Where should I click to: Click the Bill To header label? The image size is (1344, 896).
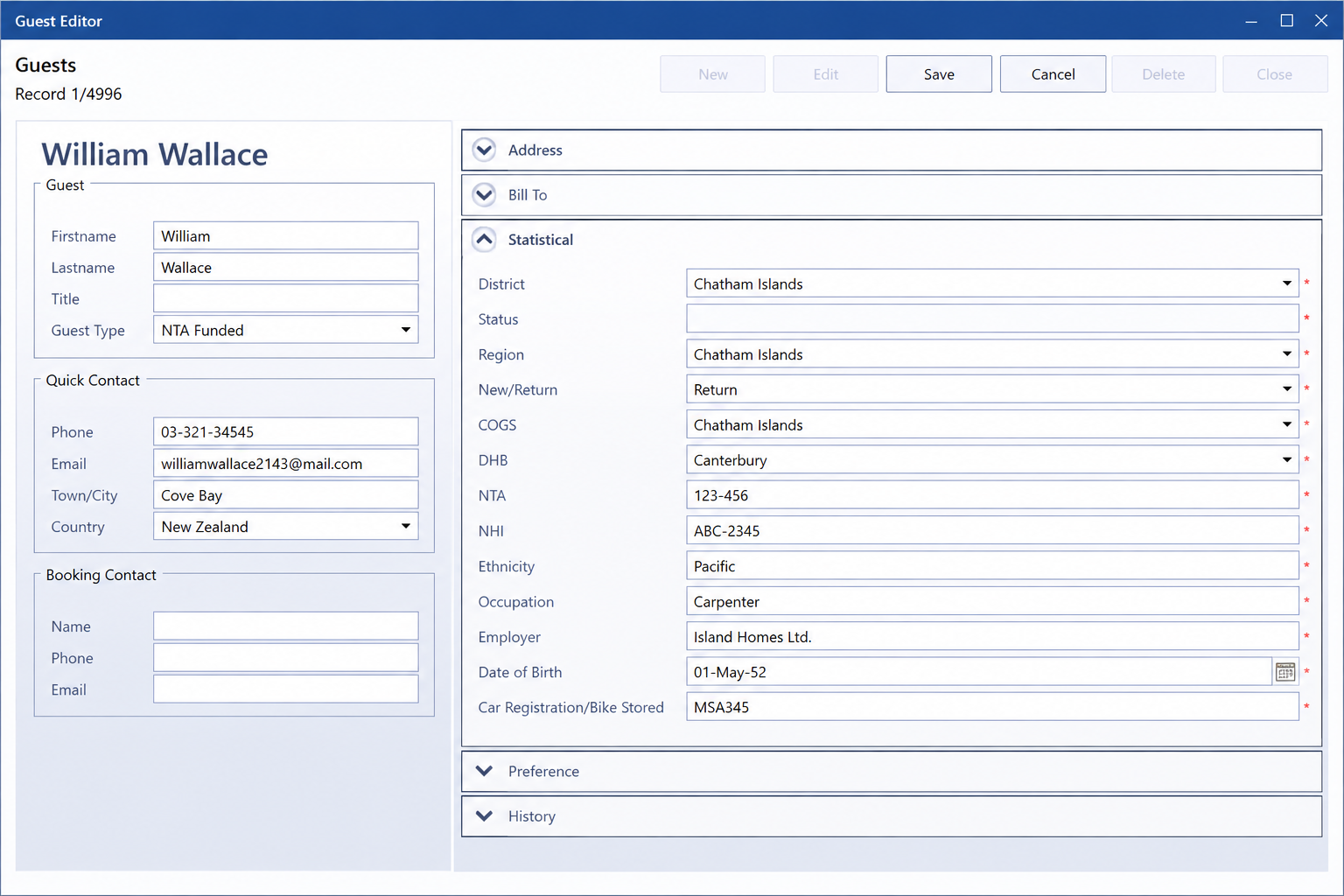coord(528,194)
